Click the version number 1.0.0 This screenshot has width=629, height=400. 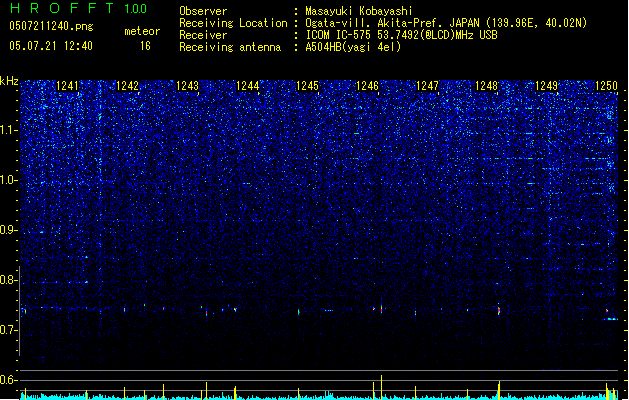point(136,8)
